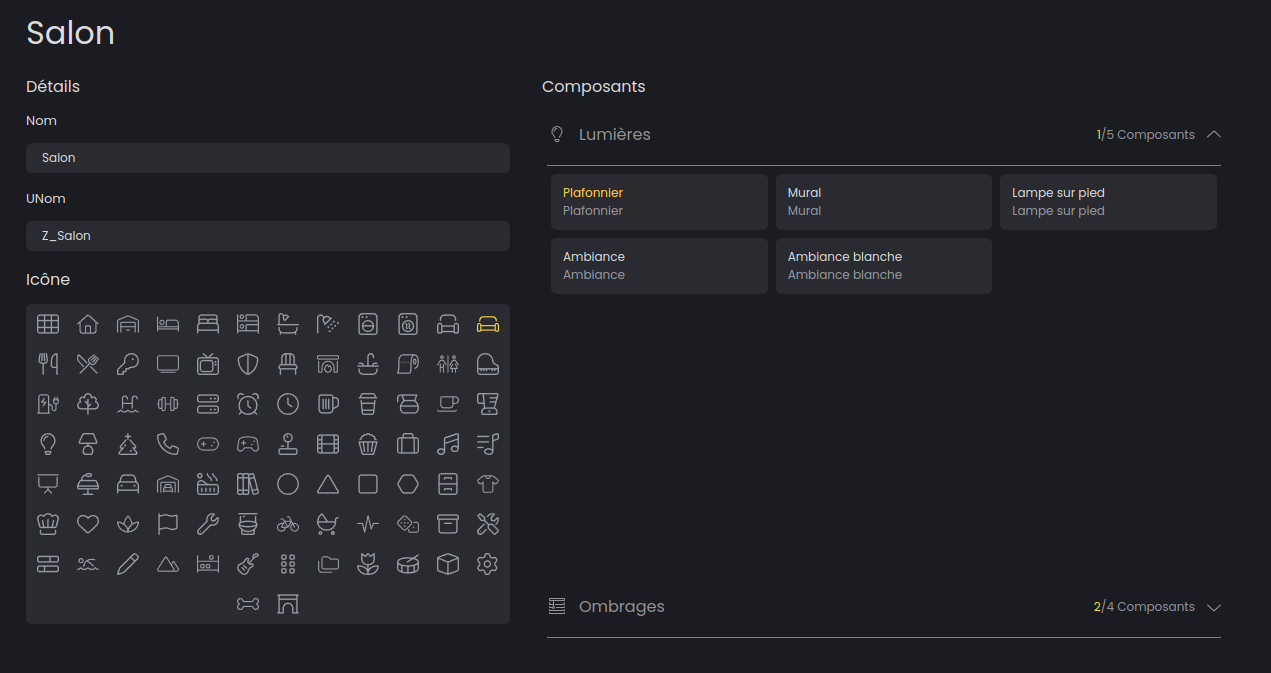Pick the fireplace icon

[x=328, y=364]
